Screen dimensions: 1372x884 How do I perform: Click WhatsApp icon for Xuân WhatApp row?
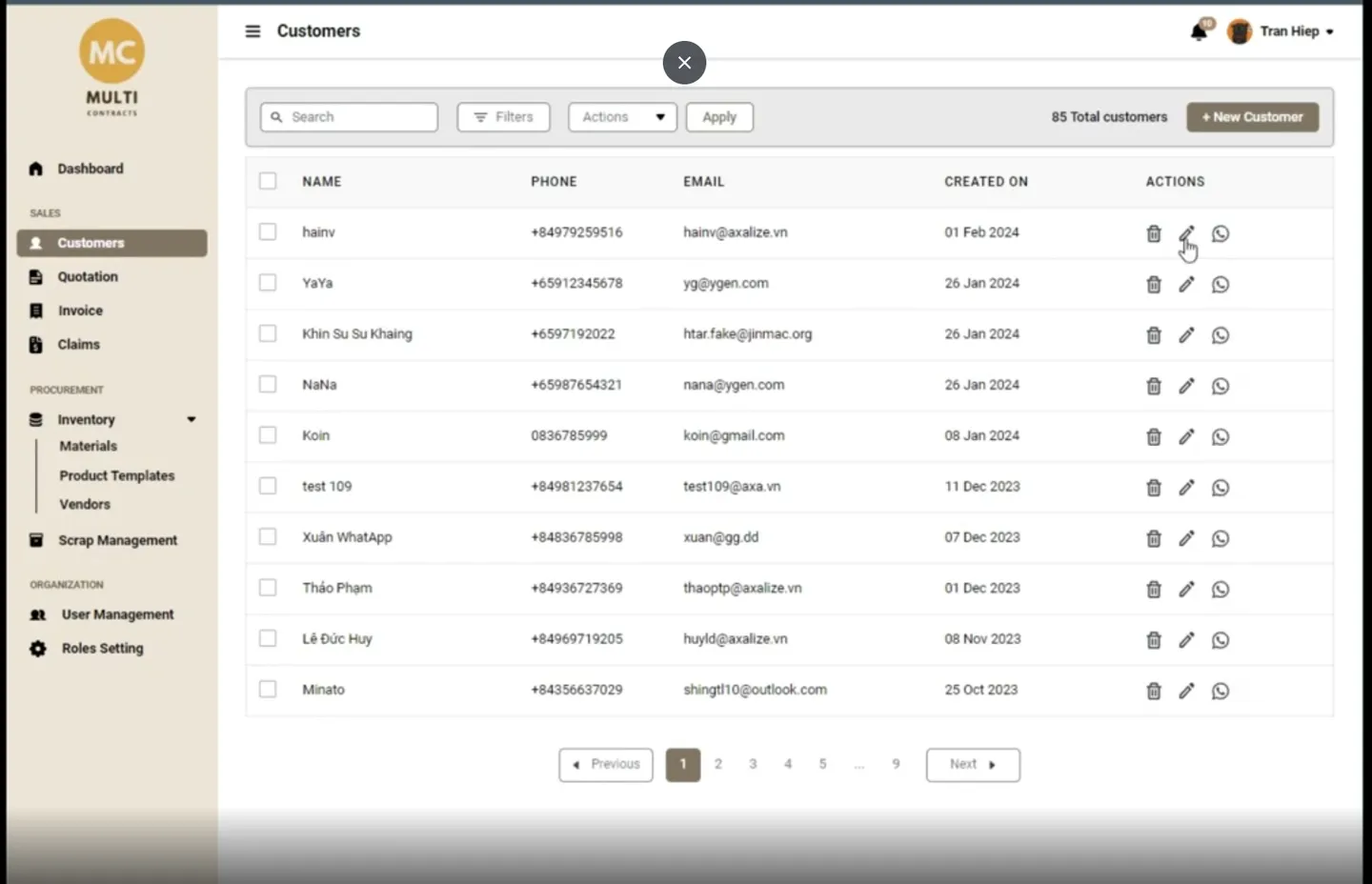1220,538
